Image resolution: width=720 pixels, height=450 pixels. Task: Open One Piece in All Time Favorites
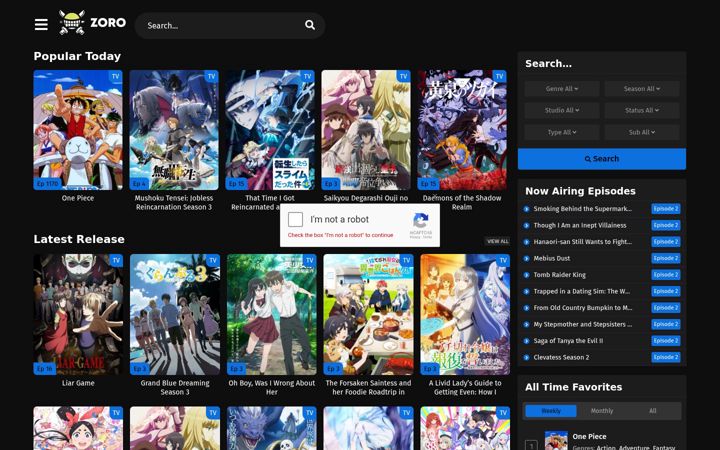point(589,436)
